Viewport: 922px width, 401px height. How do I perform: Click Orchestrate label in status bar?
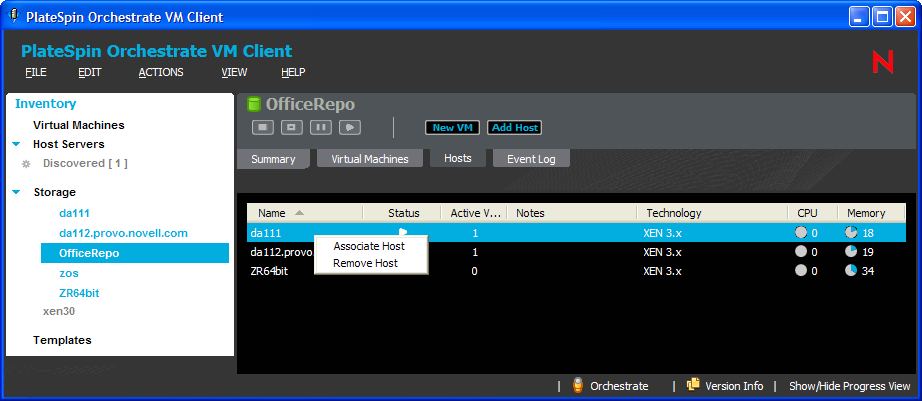click(619, 386)
